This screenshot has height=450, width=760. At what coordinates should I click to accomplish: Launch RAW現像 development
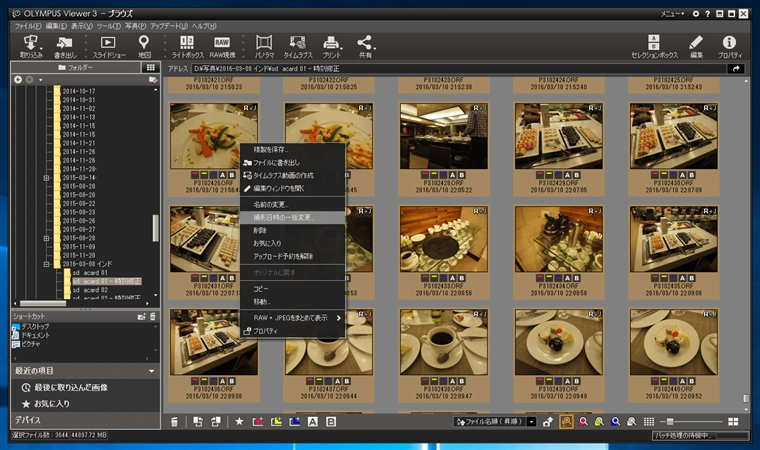point(222,47)
